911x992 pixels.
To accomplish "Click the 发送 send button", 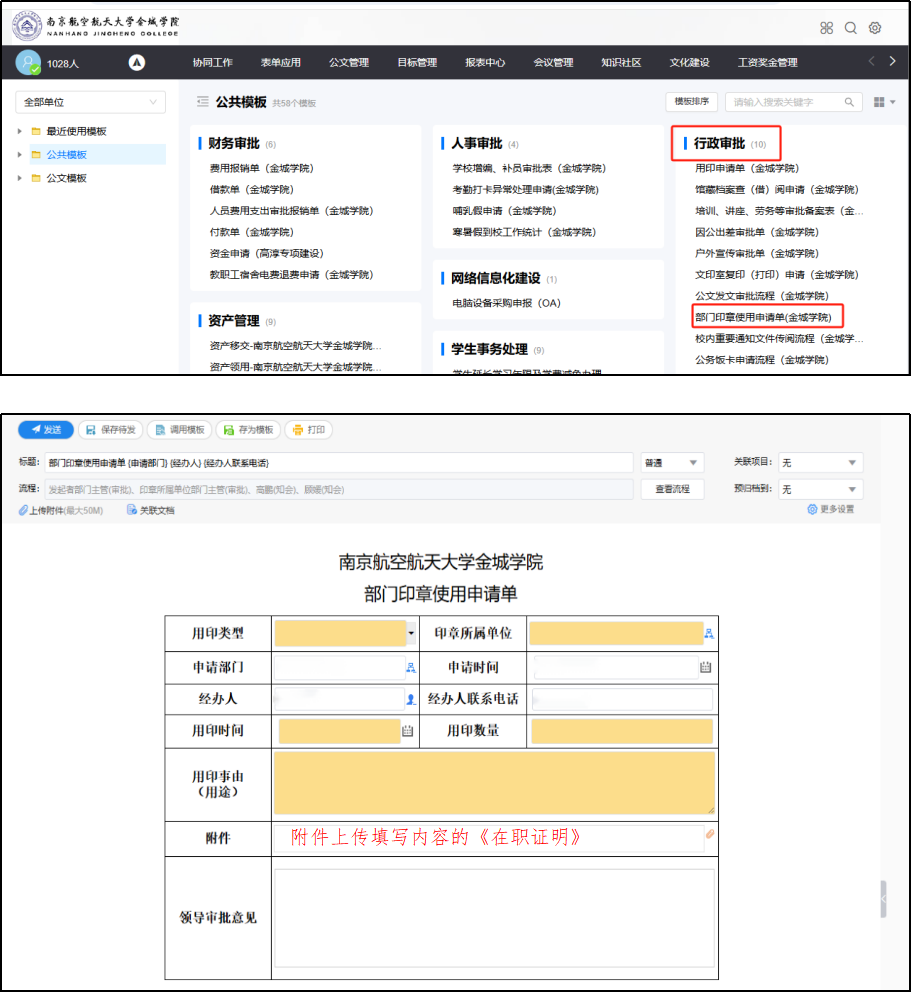I will pyautogui.click(x=46, y=430).
